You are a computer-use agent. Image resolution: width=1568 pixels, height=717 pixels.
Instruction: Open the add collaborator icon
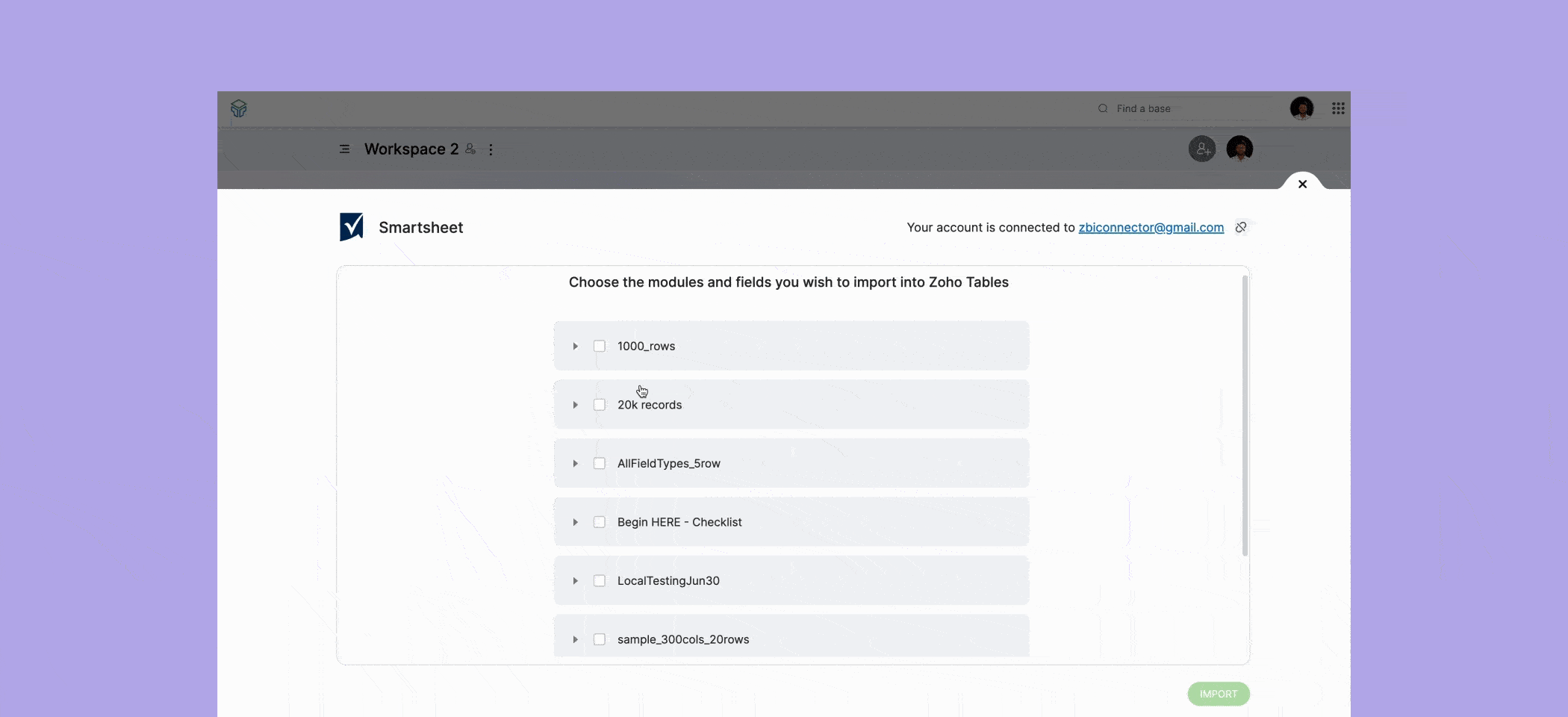pos(1201,149)
